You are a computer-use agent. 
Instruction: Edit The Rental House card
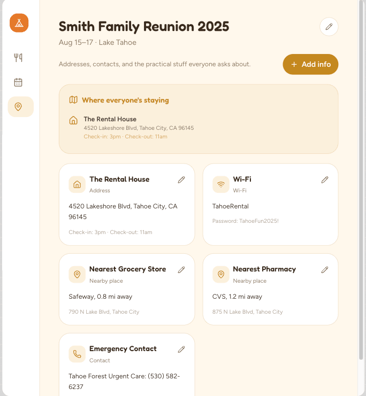[x=181, y=180]
